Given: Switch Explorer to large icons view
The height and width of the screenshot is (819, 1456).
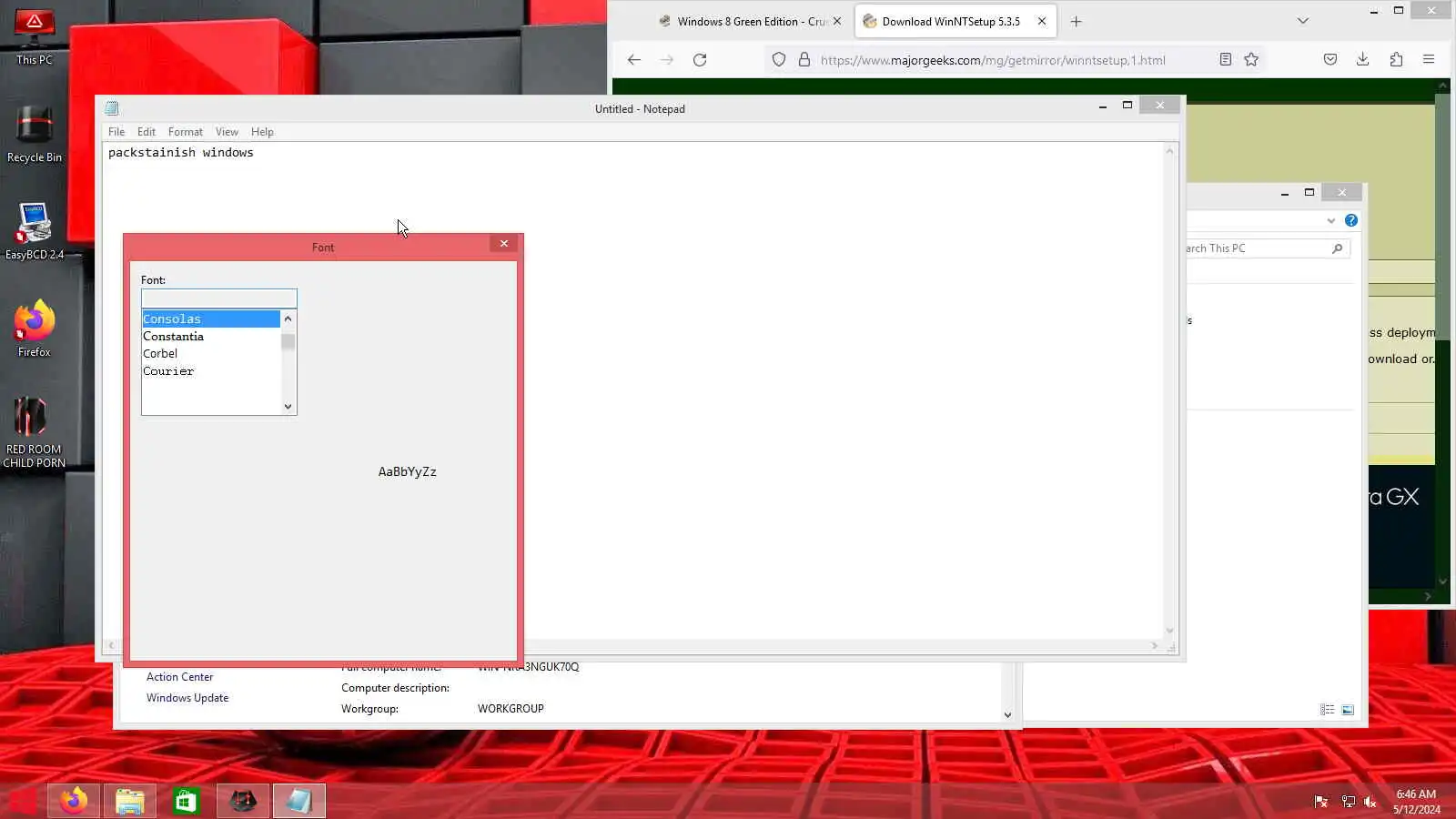Looking at the screenshot, I should pos(1348,710).
